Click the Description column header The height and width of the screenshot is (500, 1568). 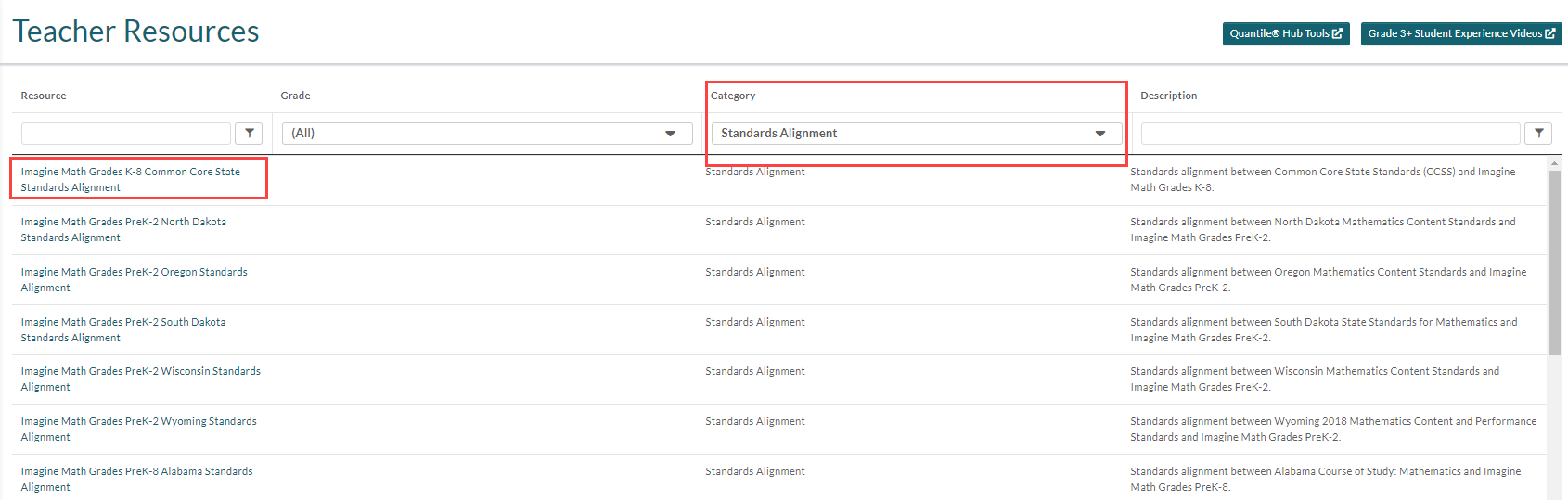click(x=1168, y=96)
